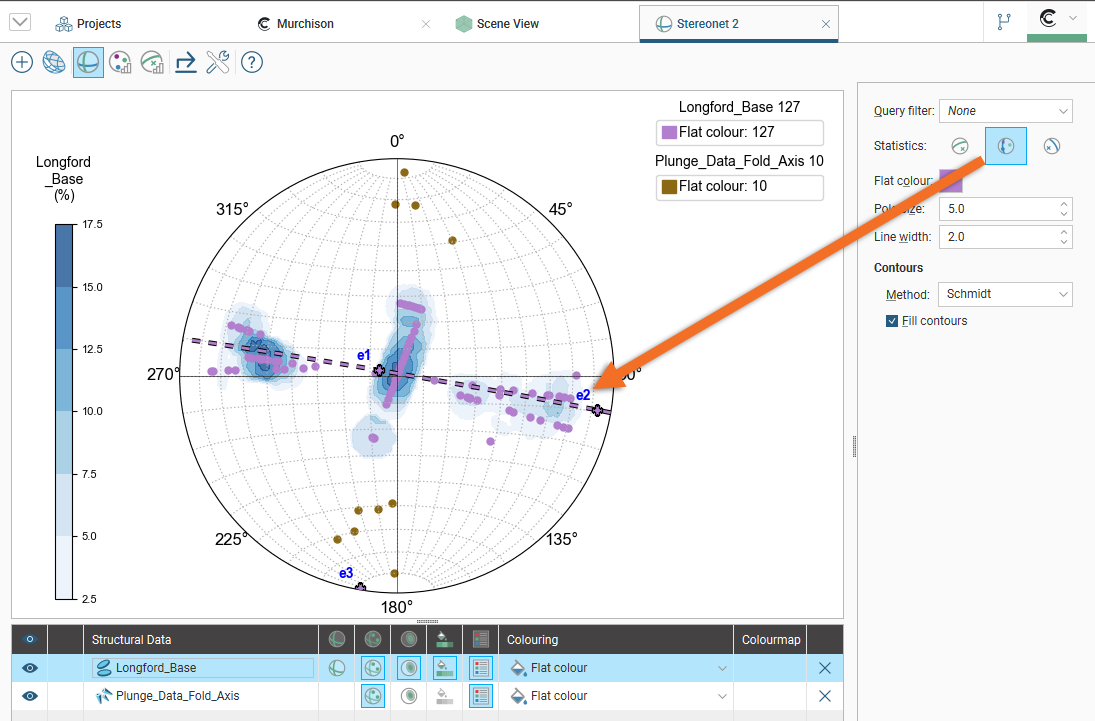Remove Plunge_Data_Fold_Axis from the stereonet
Screen dimensions: 1095x721
coord(825,696)
